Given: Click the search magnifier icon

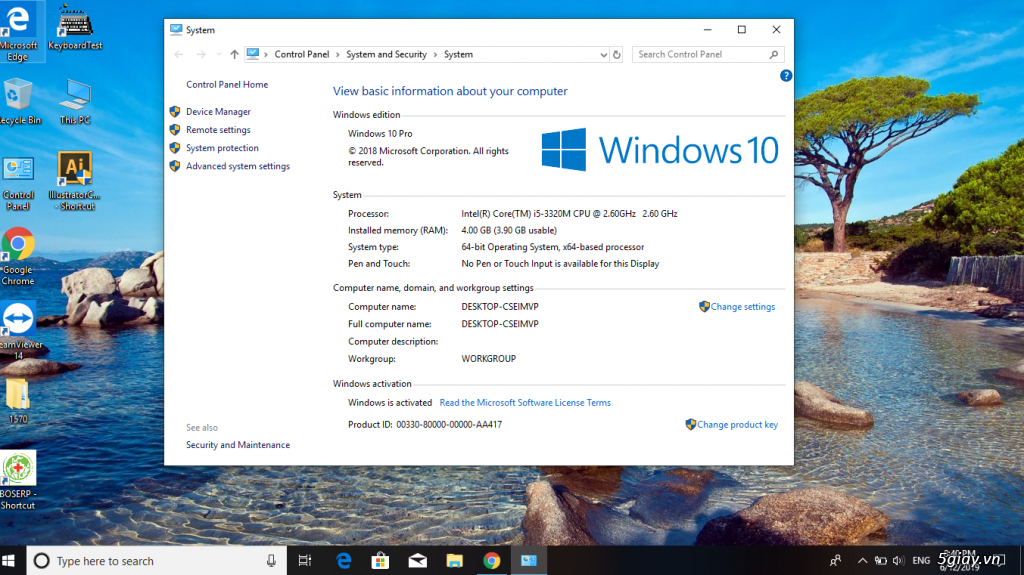Looking at the screenshot, I should tap(774, 55).
